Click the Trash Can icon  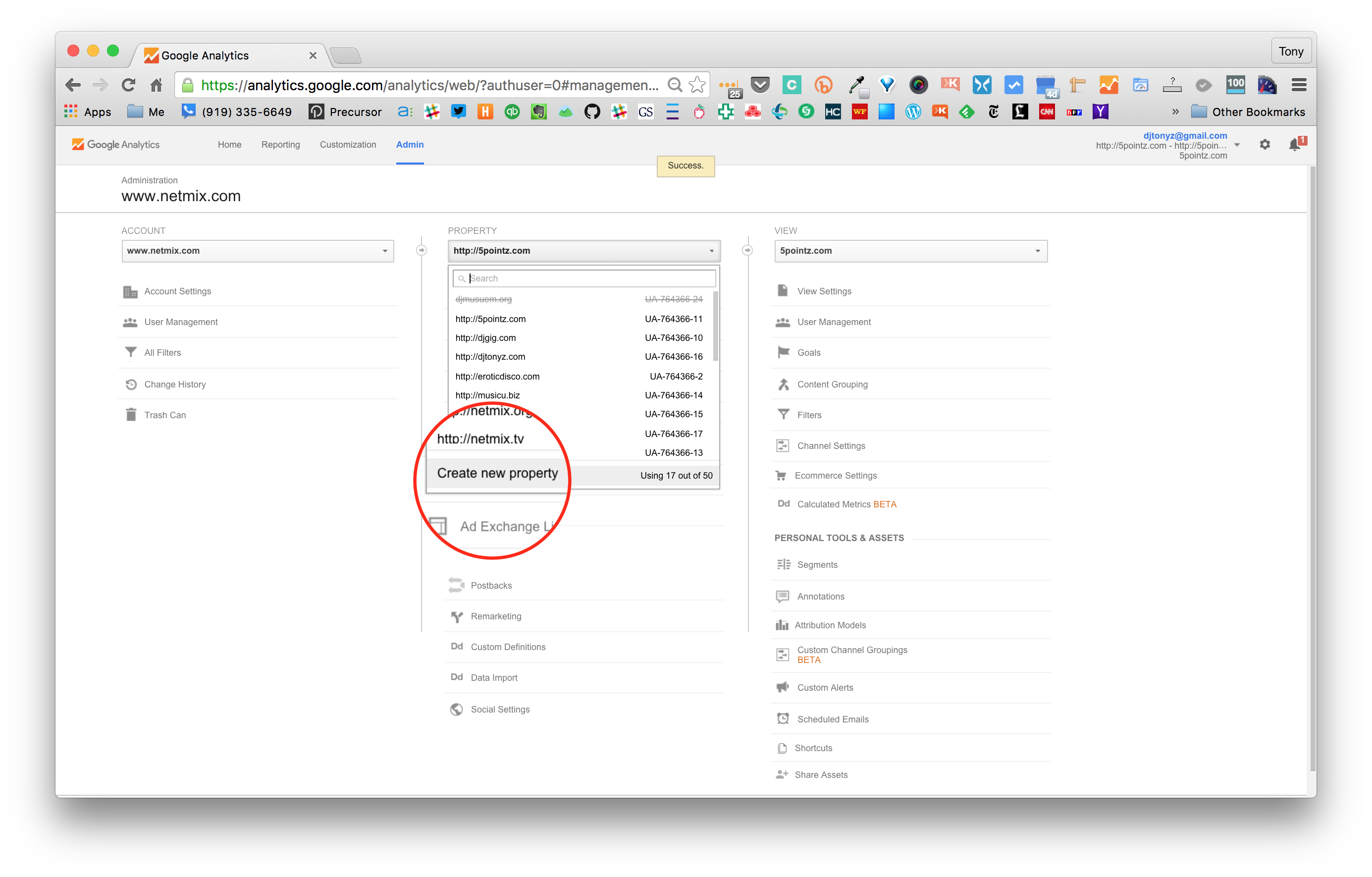point(130,415)
